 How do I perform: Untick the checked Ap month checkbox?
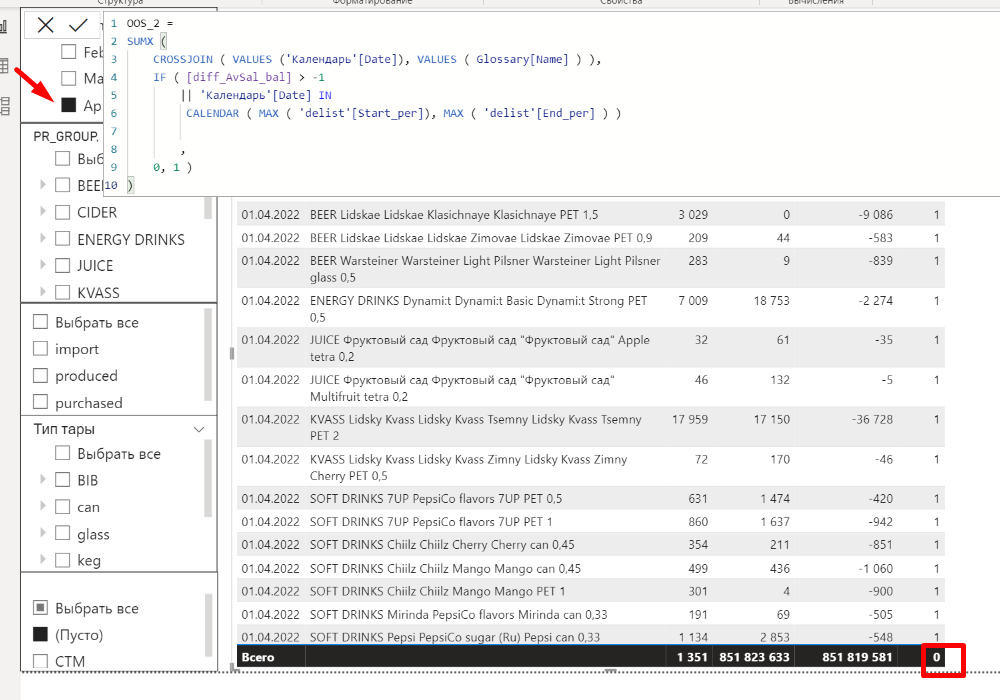(x=69, y=105)
